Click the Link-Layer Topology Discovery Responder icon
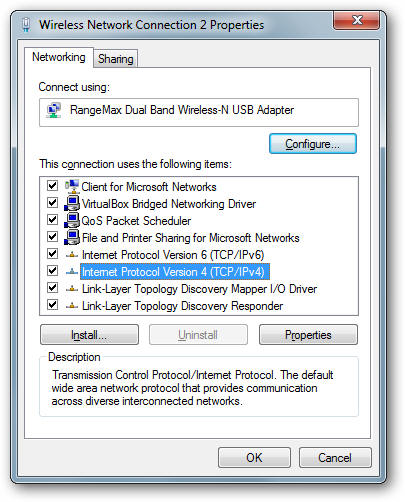 [x=72, y=306]
